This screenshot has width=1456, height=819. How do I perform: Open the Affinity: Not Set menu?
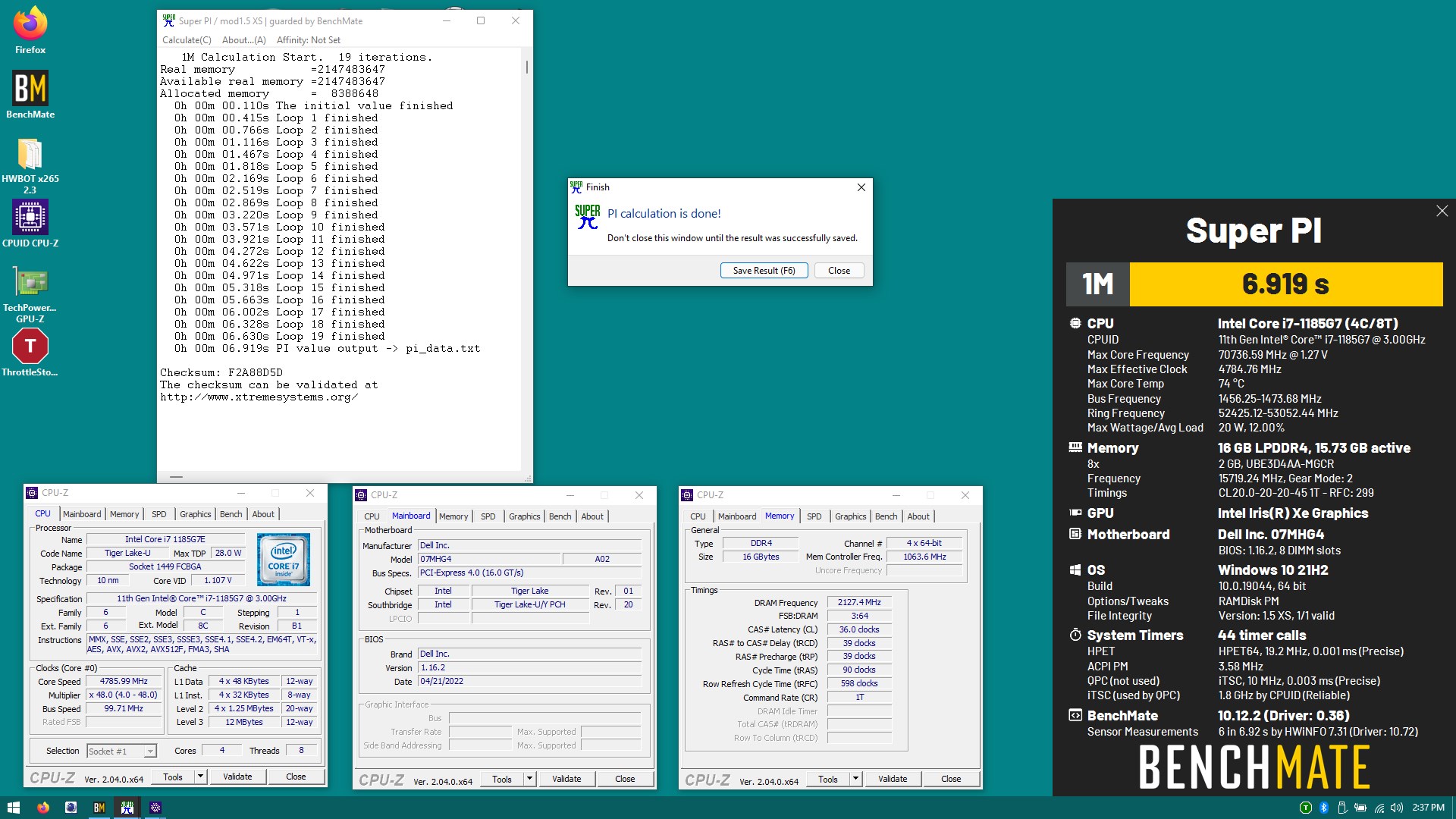click(x=309, y=40)
